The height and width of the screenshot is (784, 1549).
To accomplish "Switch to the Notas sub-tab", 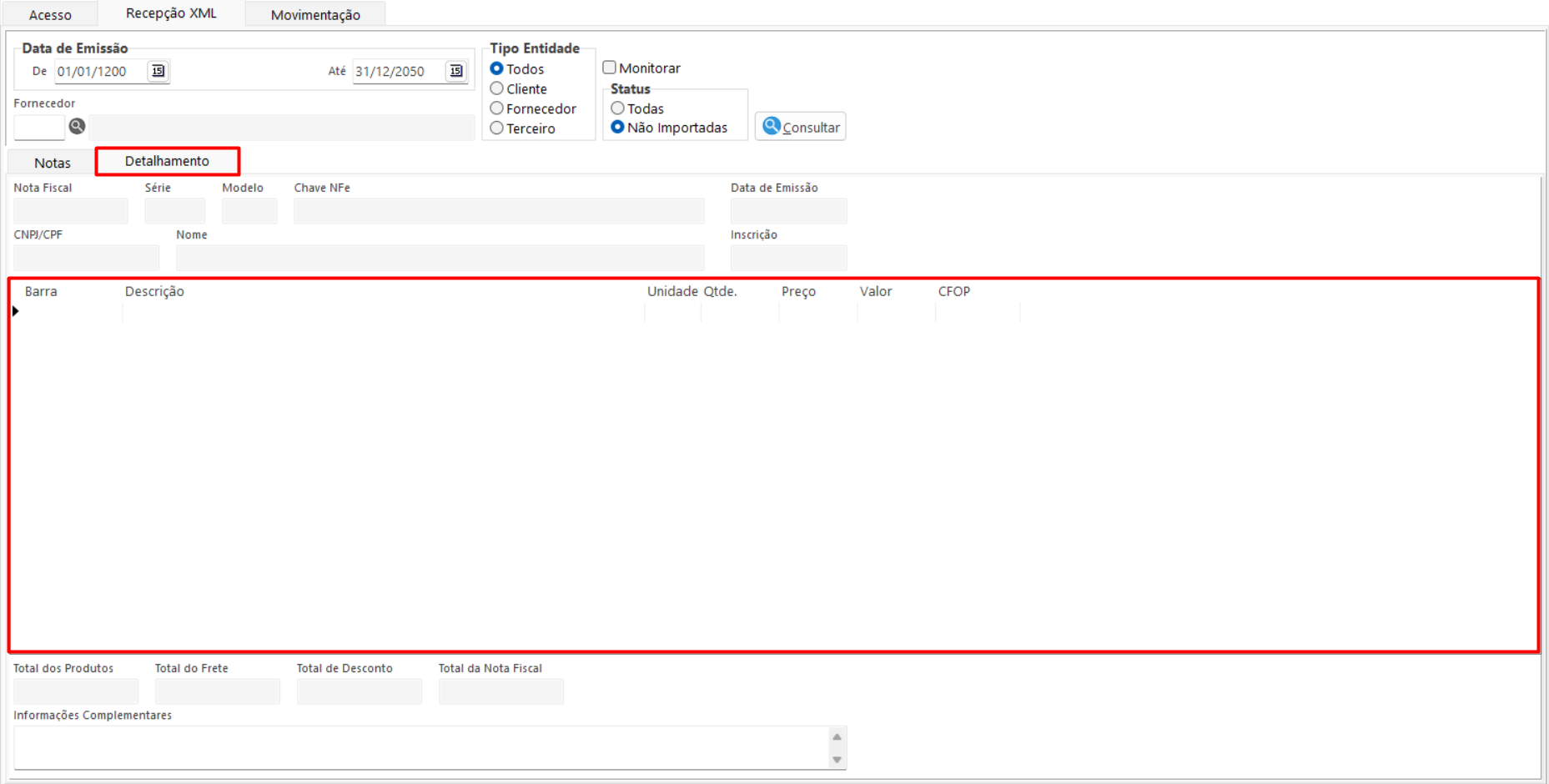I will (52, 163).
